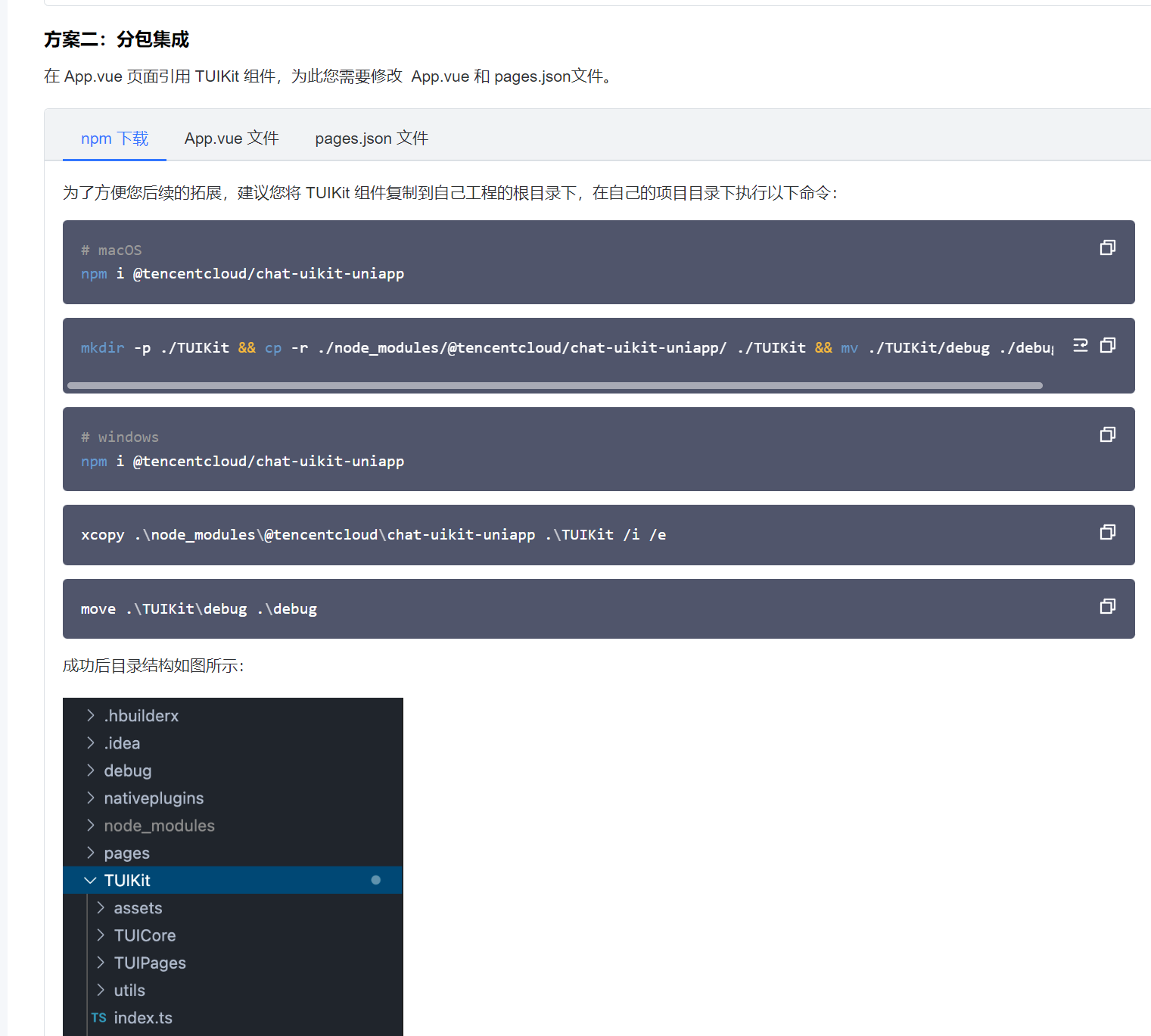Click the TypeScript icon beside index.ts
Screen dimensions: 1151x1036
(x=99, y=1018)
